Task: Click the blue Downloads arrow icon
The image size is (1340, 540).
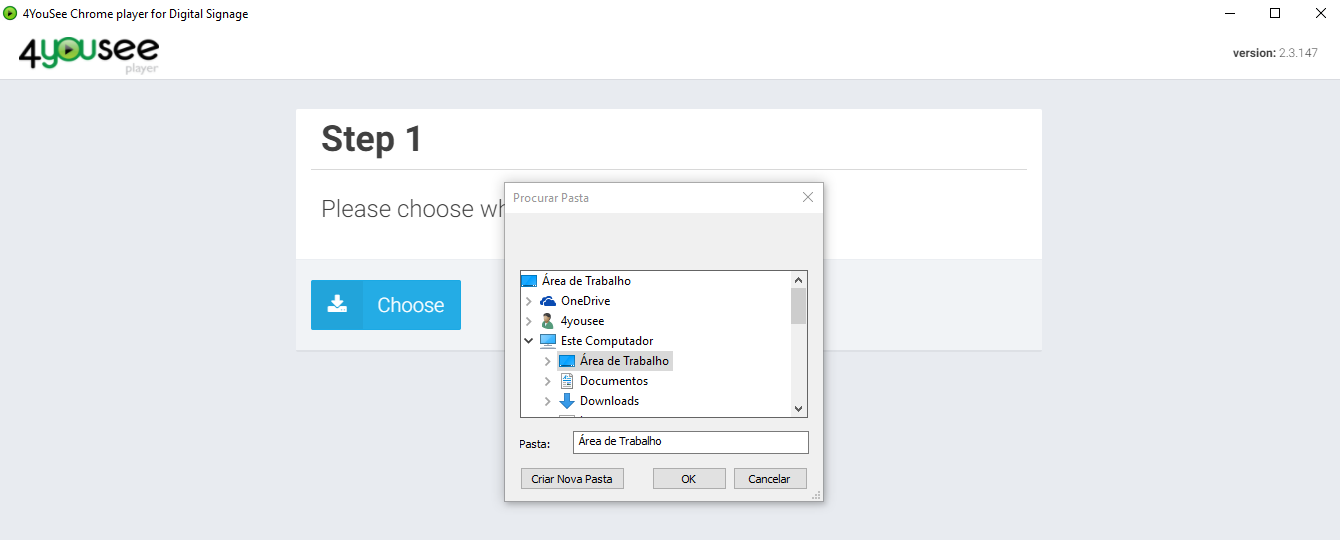Action: pos(567,401)
